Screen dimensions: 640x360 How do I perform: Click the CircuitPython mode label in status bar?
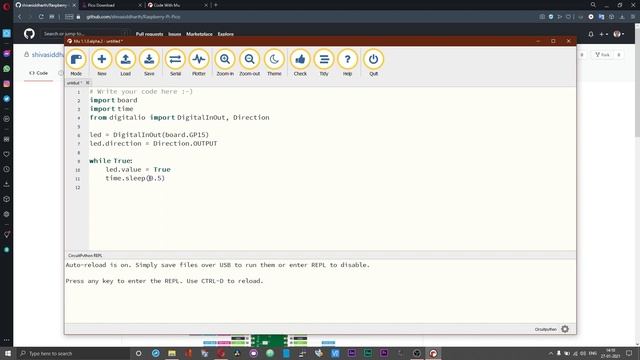pyautogui.click(x=546, y=329)
